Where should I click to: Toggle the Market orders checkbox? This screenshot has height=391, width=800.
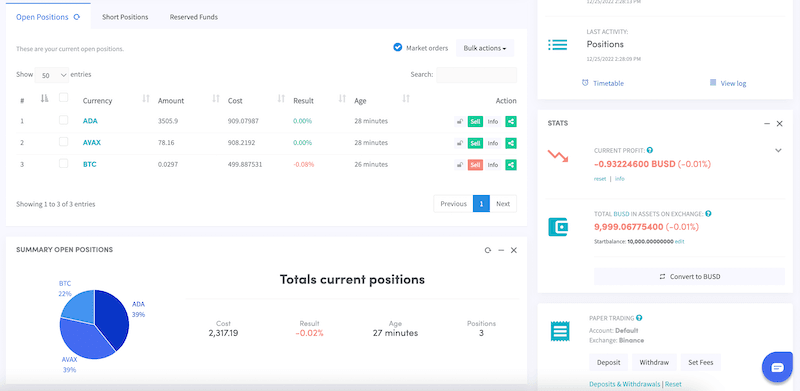(398, 47)
